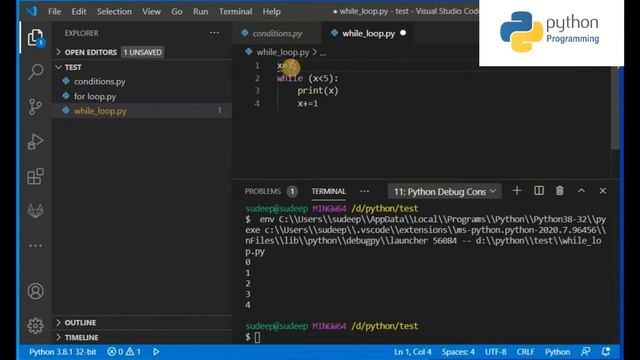Screen dimensions: 640x360
Task: Open the GitLab fox icon view
Action: pos(36,211)
